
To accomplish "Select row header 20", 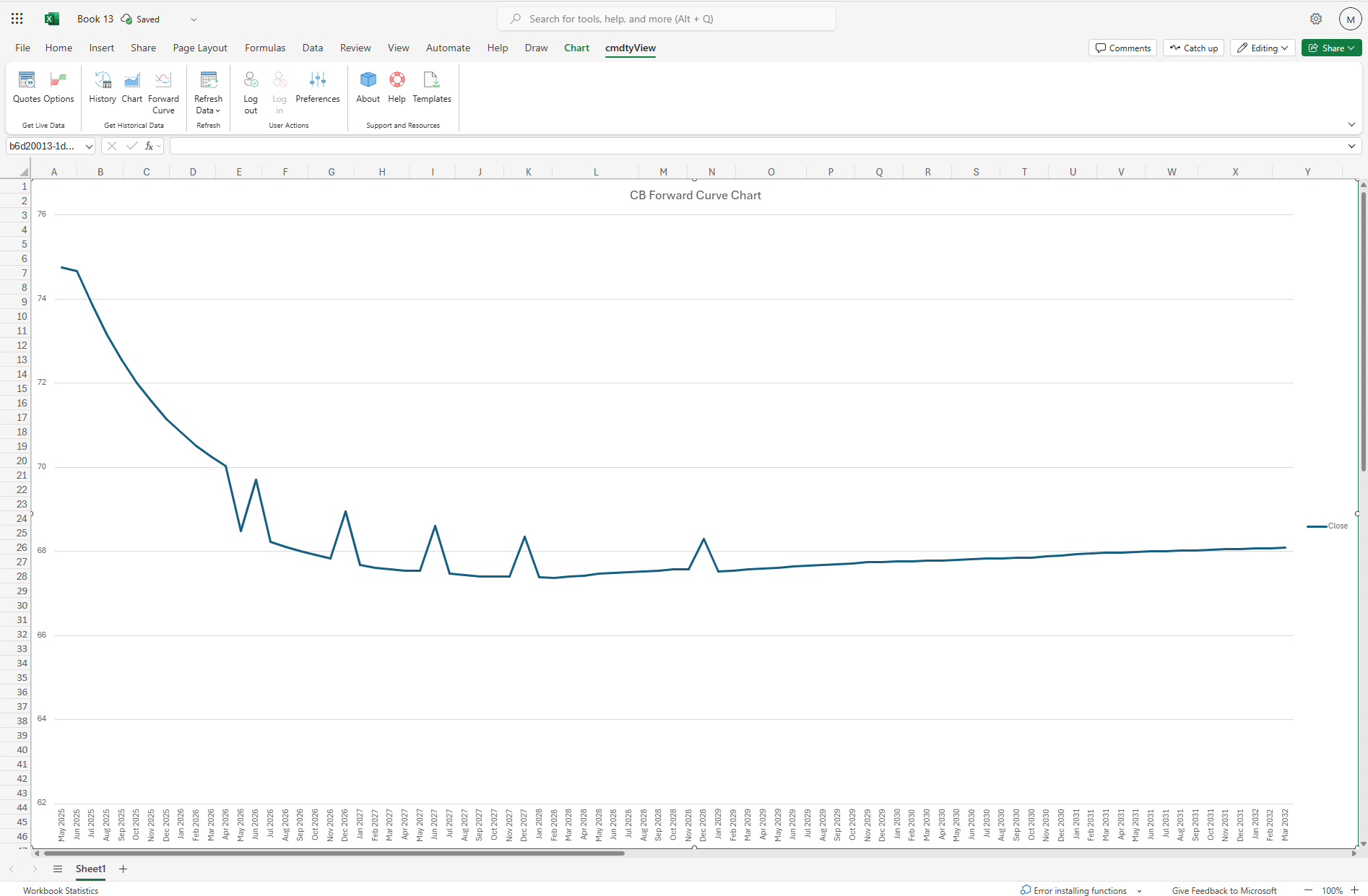I will (16, 461).
